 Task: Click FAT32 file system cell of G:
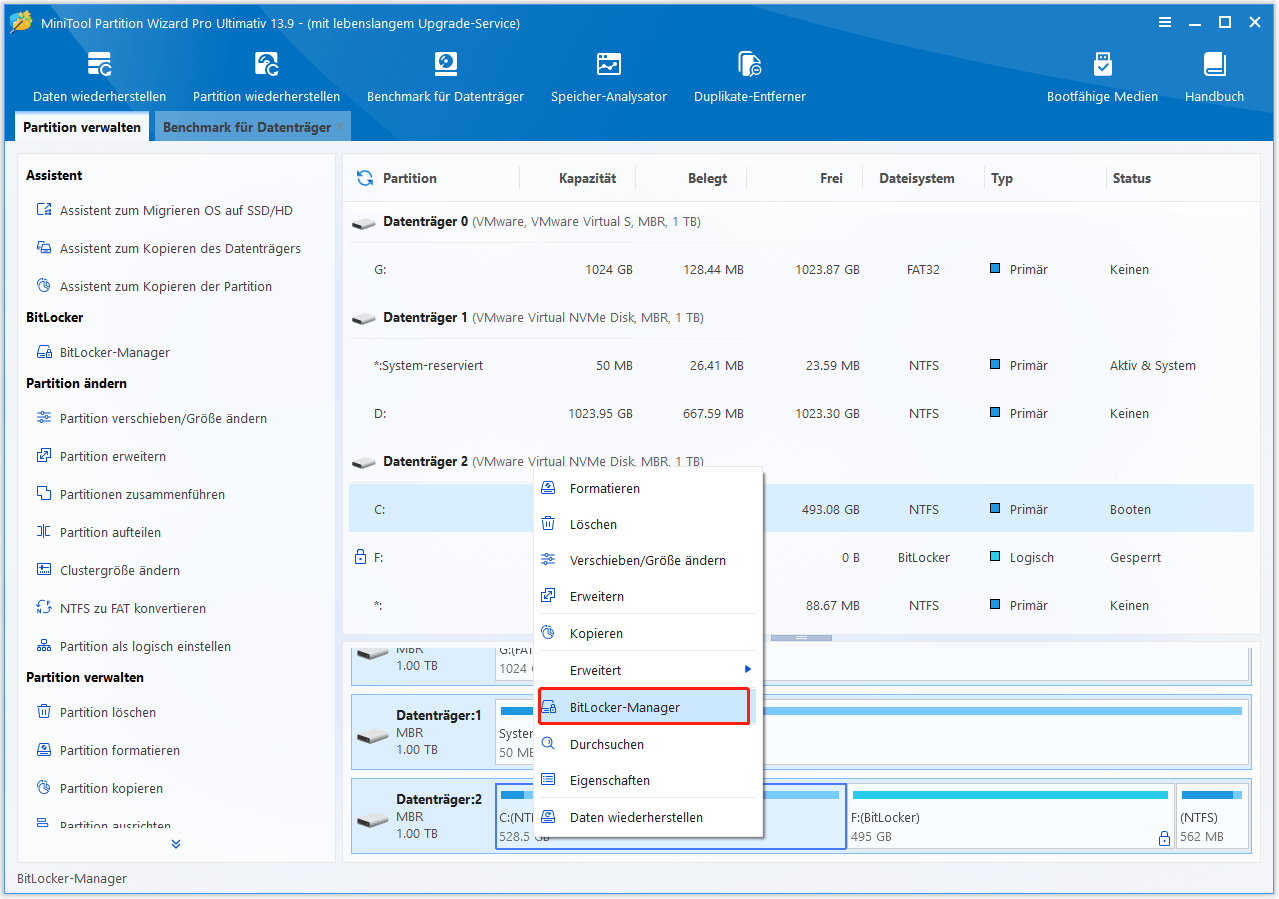pos(924,270)
